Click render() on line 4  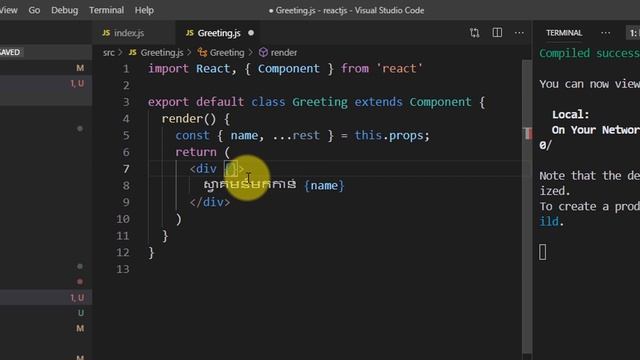[189, 119]
